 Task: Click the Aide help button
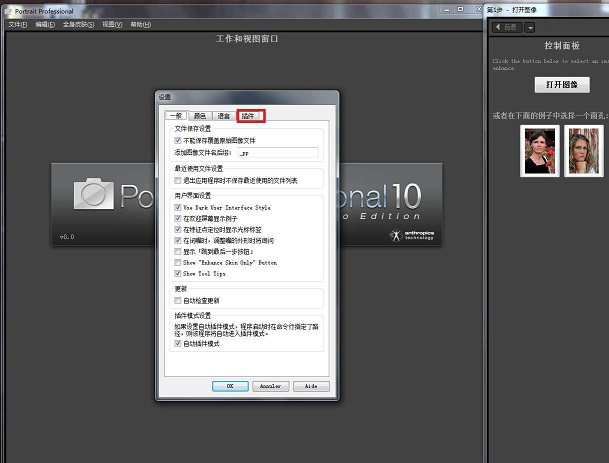[311, 386]
